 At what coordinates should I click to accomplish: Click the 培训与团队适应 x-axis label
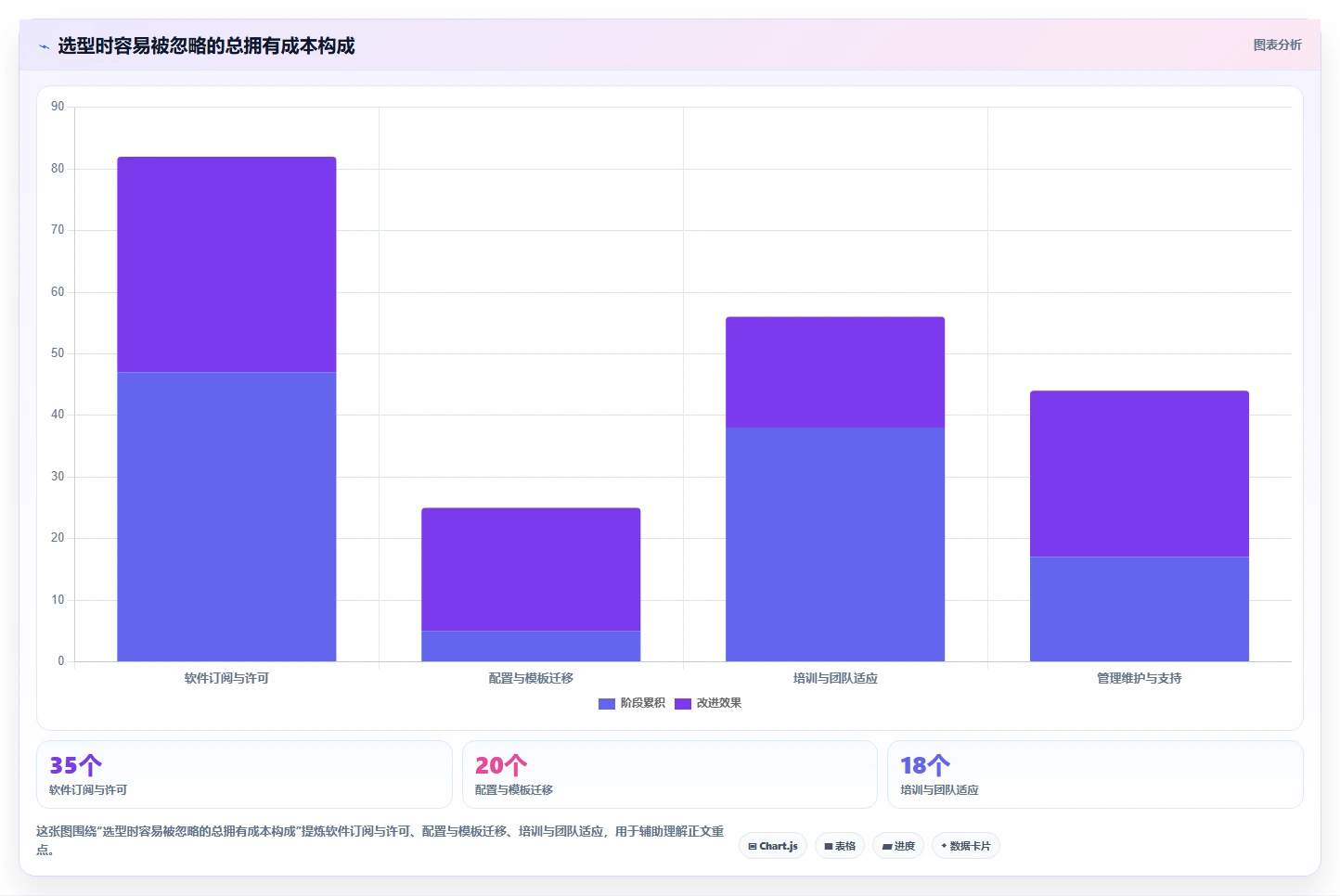coord(835,678)
